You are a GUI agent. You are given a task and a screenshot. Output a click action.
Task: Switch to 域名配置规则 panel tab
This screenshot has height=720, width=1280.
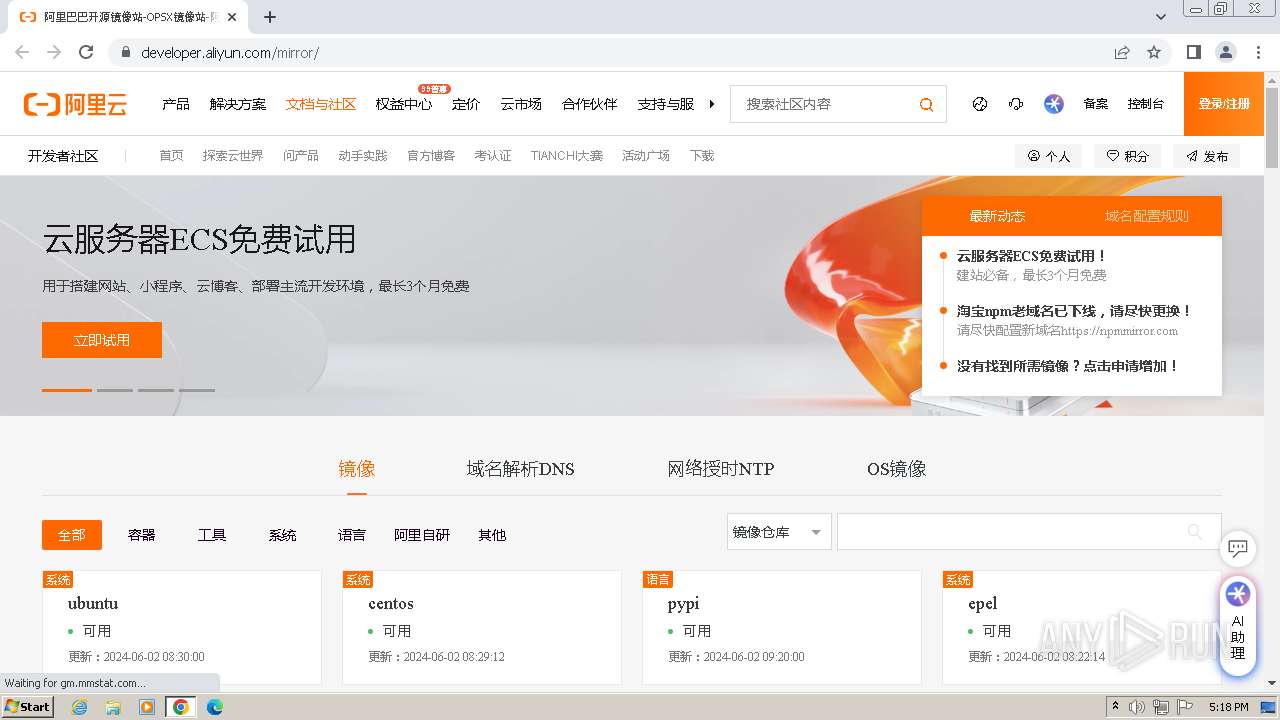point(1147,216)
